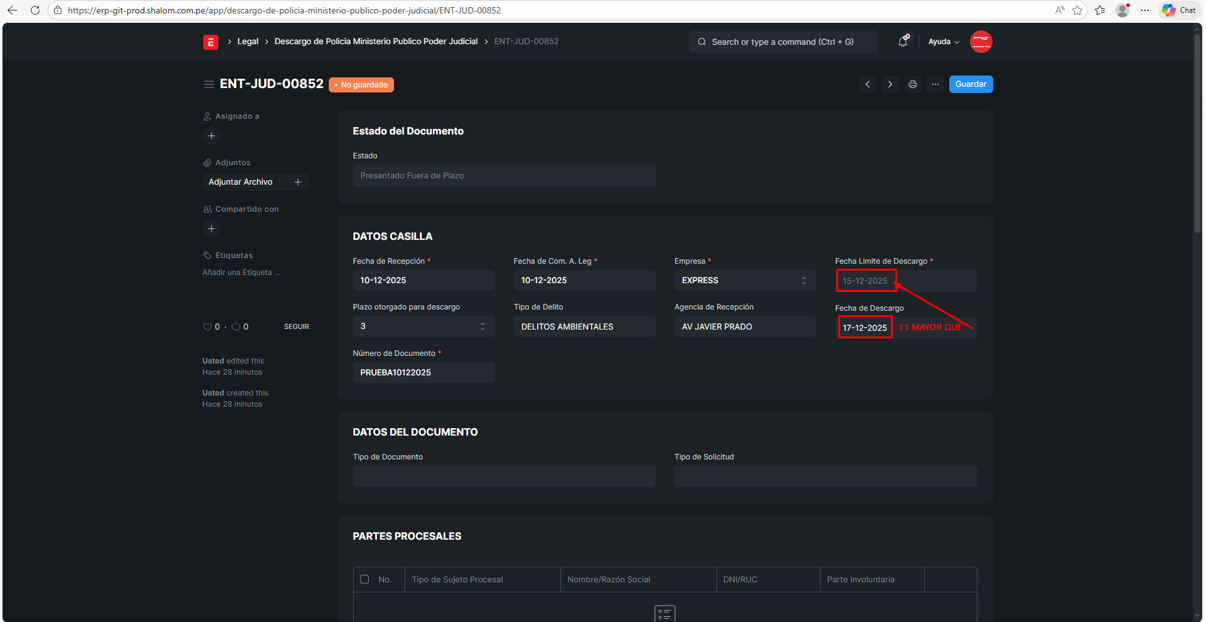Click the Fecha de Descargo date field
This screenshot has width=1206, height=622.
click(x=865, y=328)
